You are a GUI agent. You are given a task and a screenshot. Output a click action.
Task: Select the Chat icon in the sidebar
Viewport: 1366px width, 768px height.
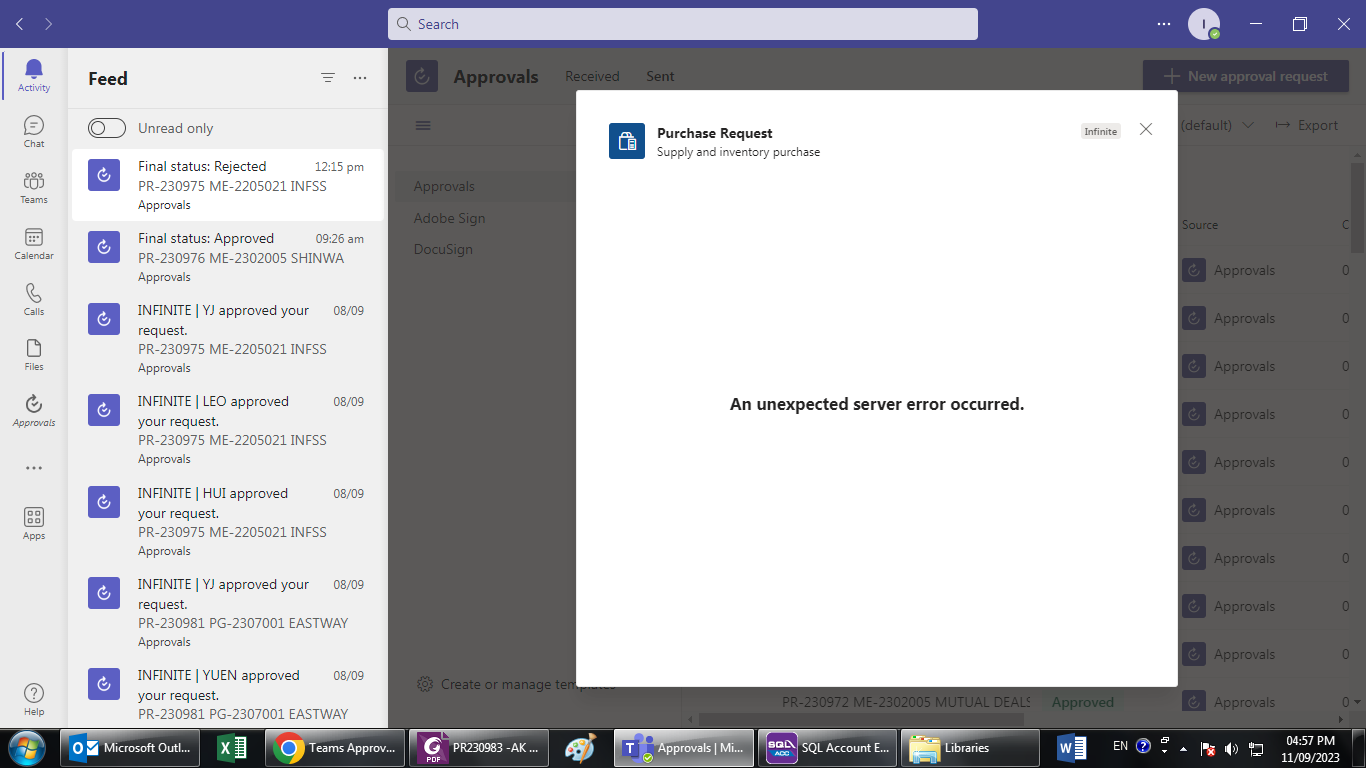tap(33, 128)
